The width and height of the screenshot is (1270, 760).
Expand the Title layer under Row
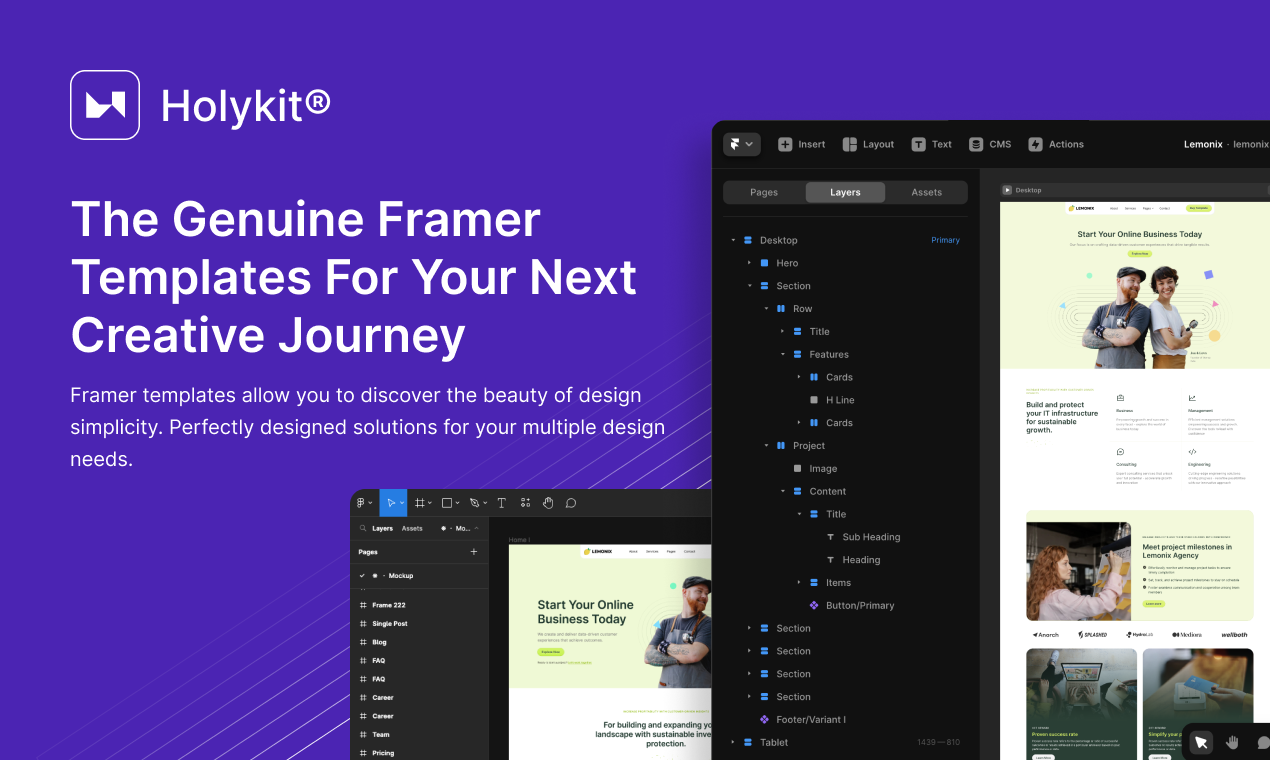782,331
